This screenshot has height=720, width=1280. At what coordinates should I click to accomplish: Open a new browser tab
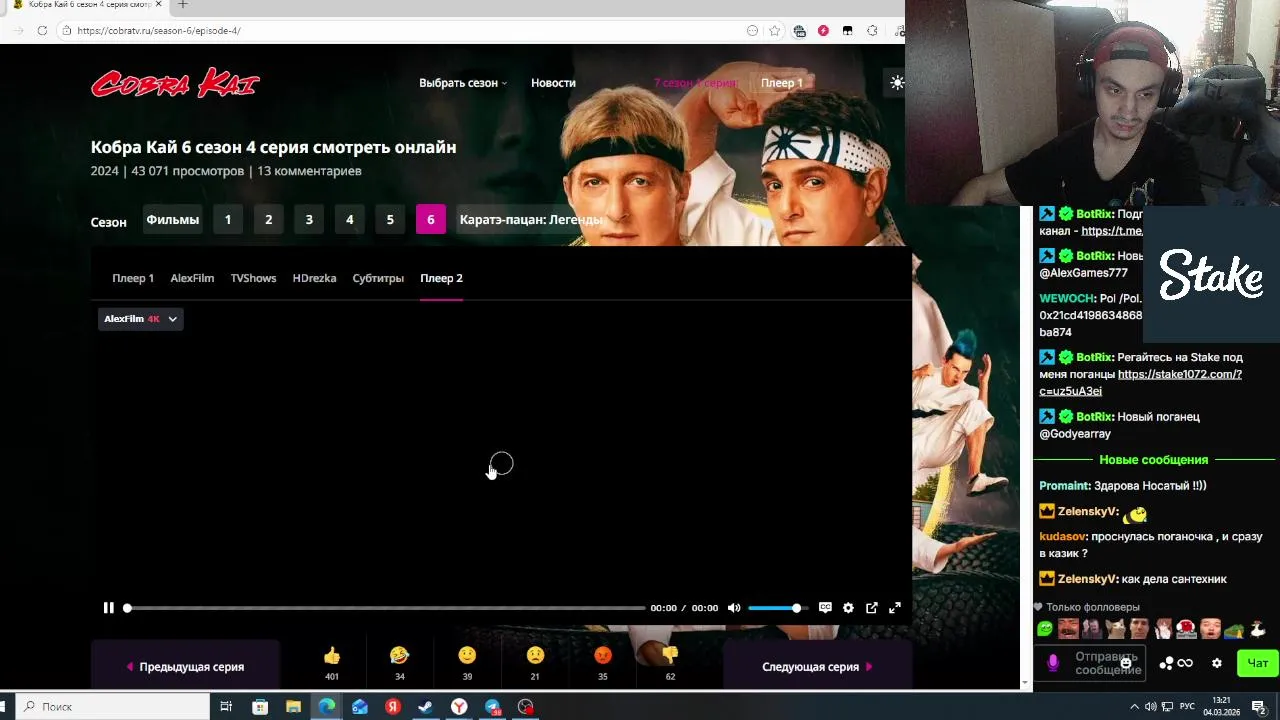coord(182,5)
